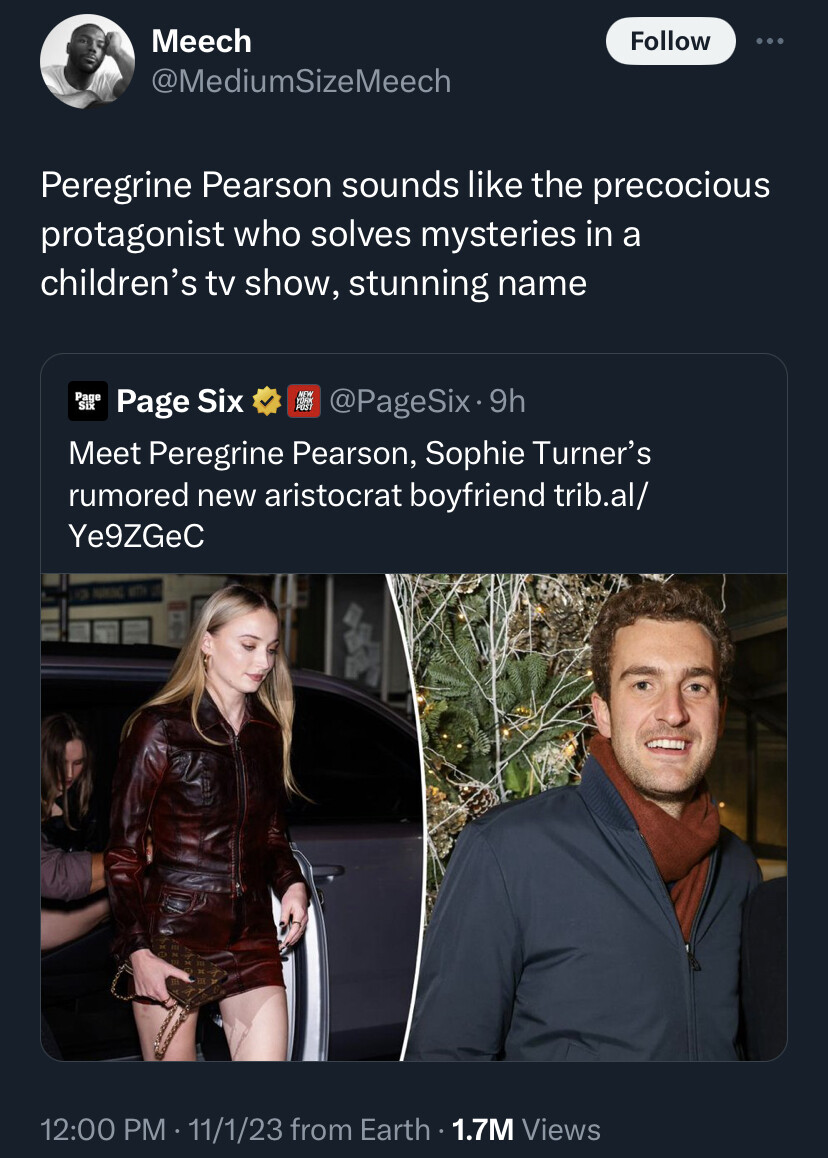Visit the @PageSix handle
The height and width of the screenshot is (1158, 828).
(399, 401)
